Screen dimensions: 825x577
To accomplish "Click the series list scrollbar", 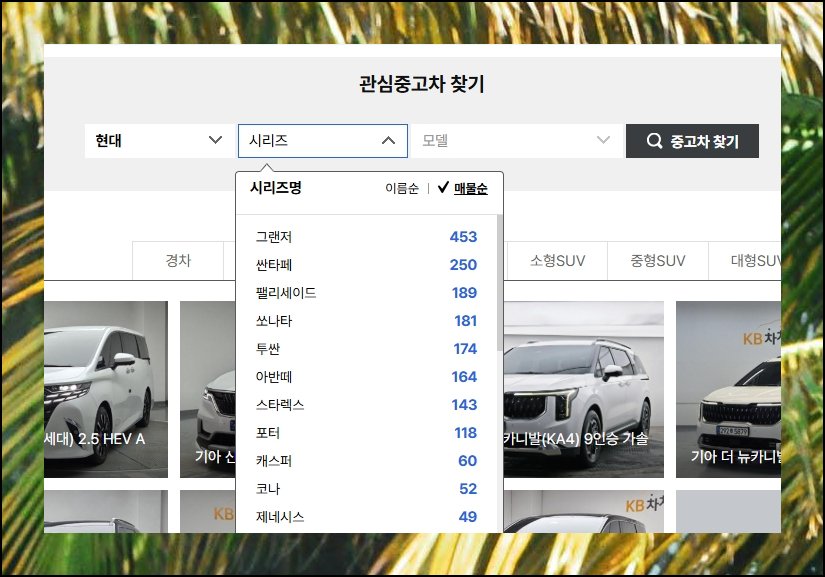I will tap(499, 284).
